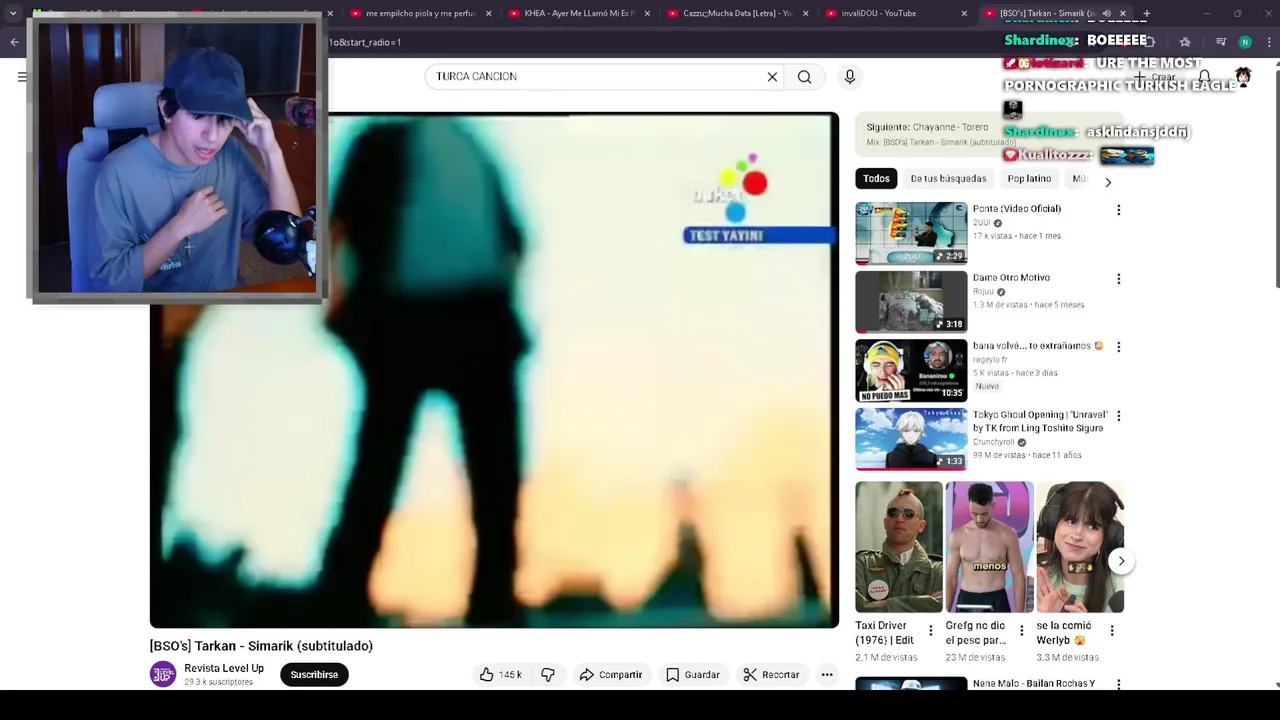
Task: Open options menu for bana volvé video
Action: tap(1119, 347)
